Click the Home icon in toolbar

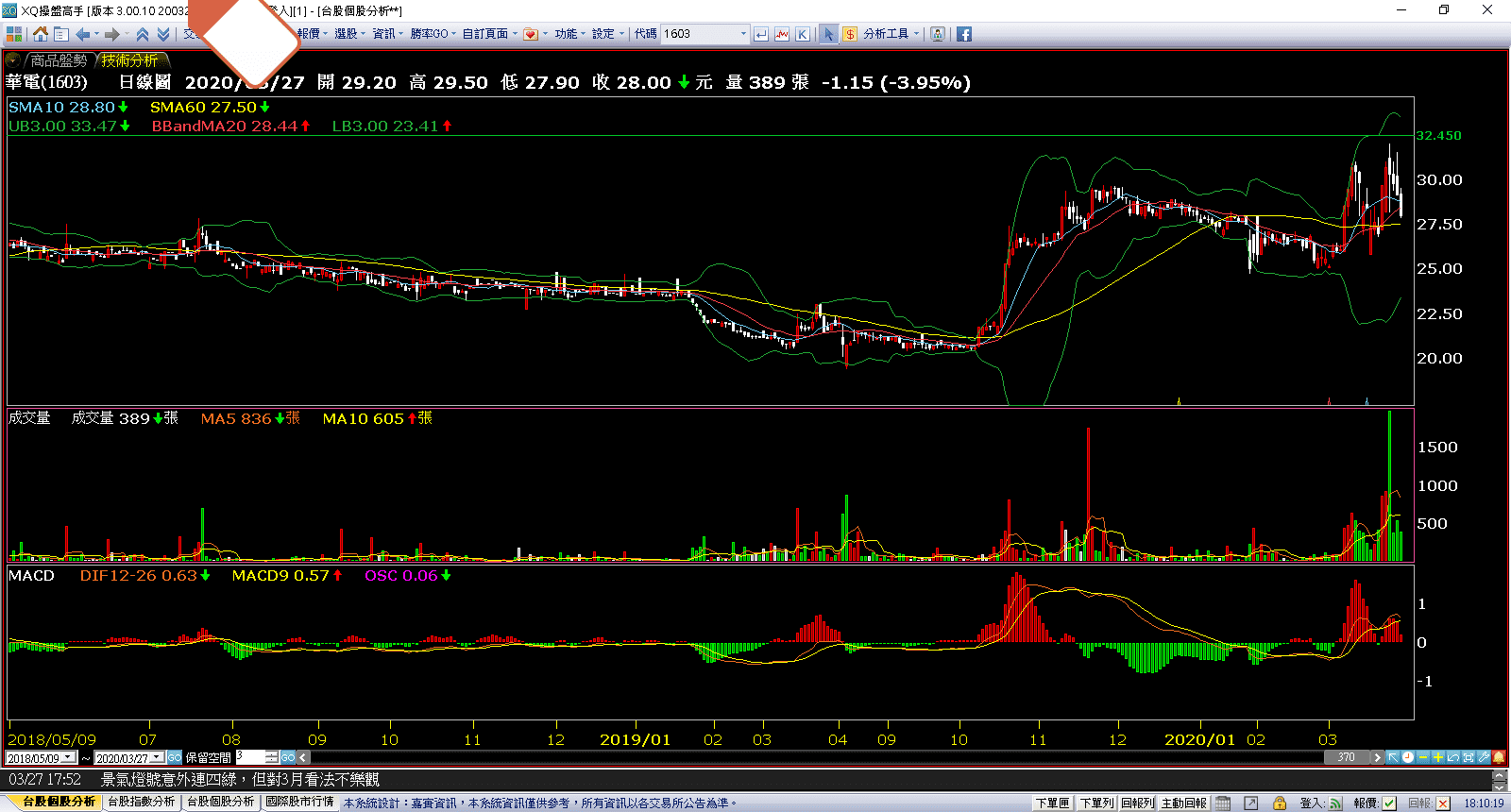tap(40, 34)
